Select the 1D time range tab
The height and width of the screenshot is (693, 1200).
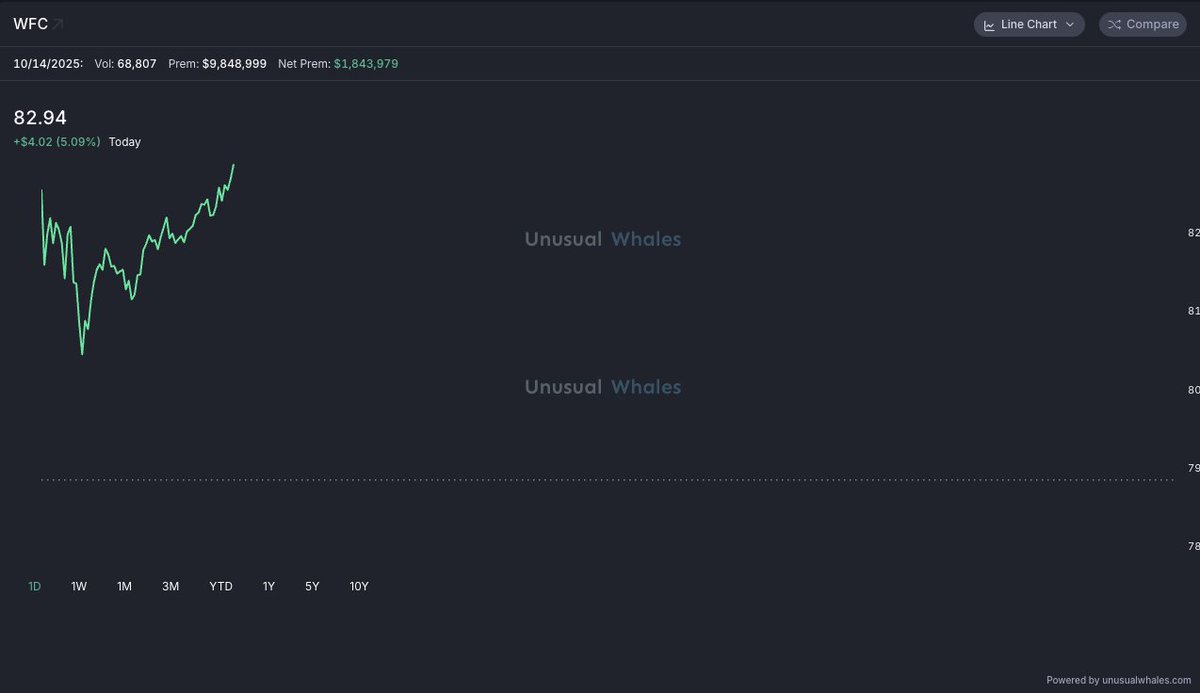(x=34, y=586)
